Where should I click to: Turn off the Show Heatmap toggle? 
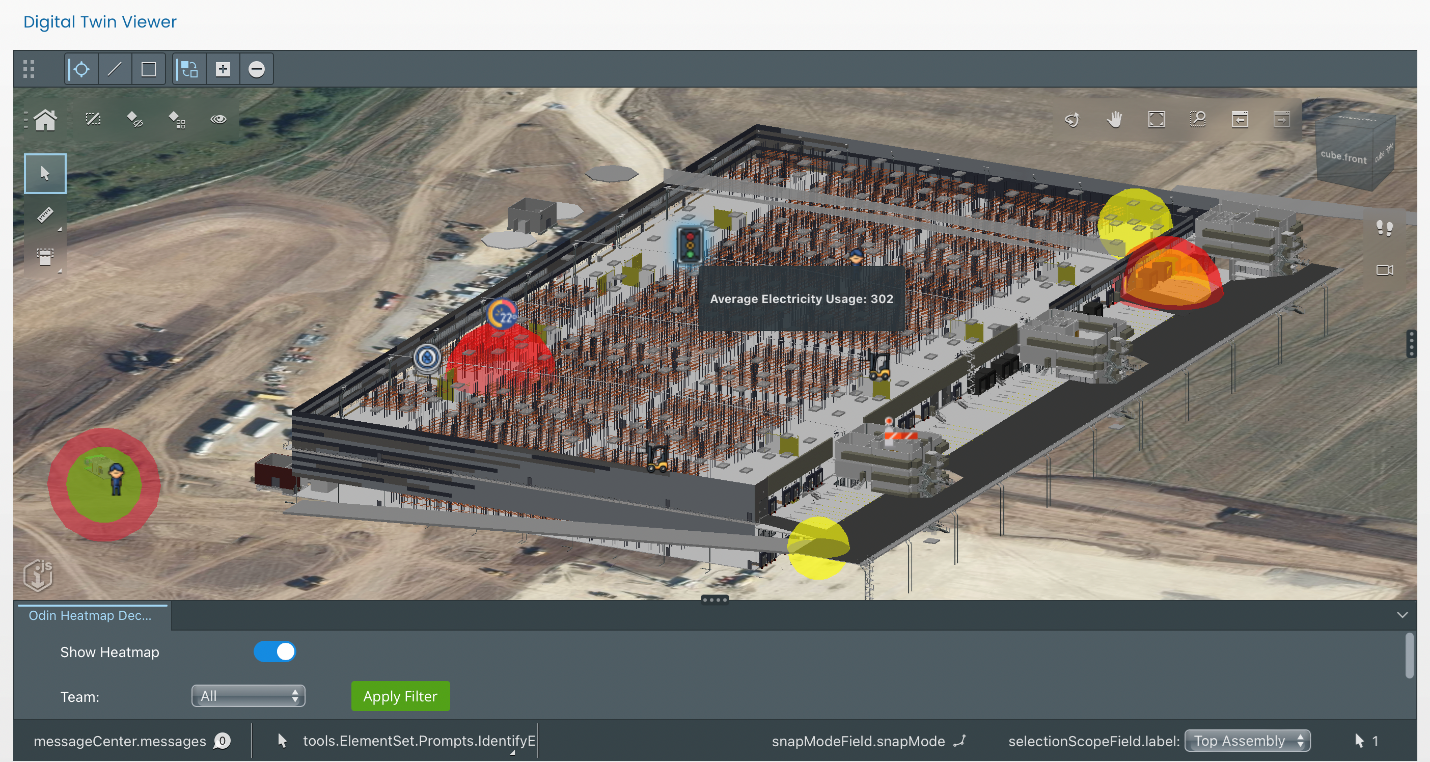coord(274,651)
